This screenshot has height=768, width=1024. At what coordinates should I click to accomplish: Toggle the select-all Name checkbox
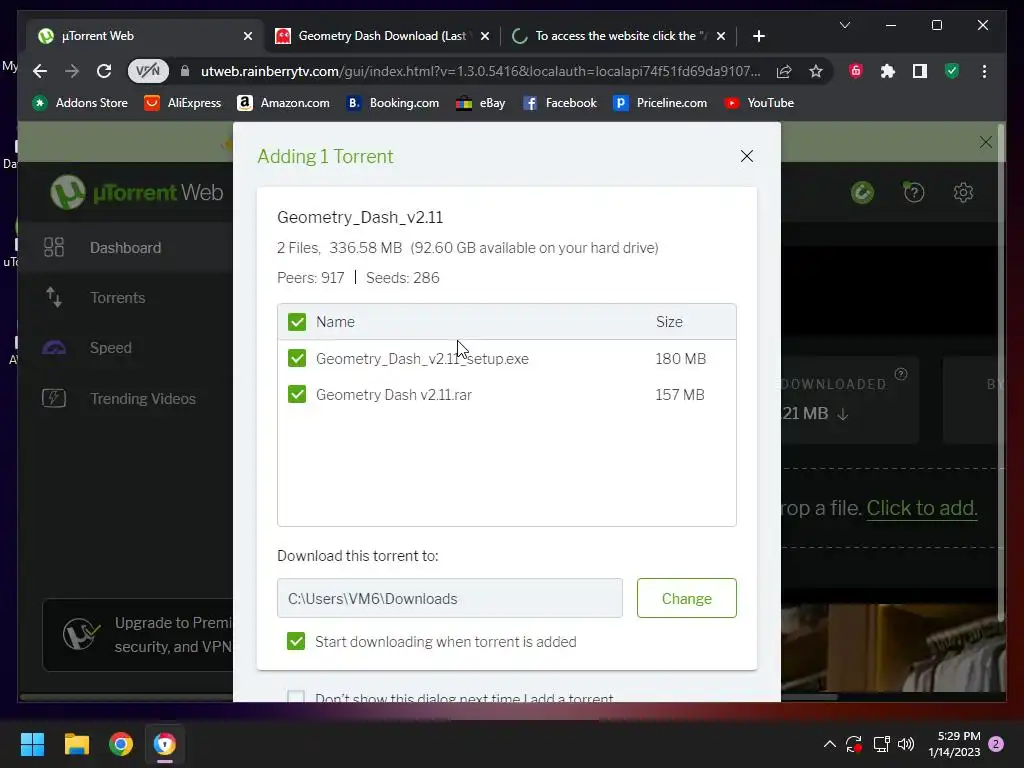click(x=296, y=322)
